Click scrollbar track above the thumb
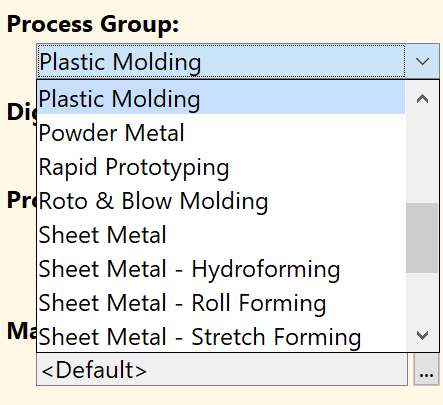This screenshot has height=405, width=443. click(422, 159)
